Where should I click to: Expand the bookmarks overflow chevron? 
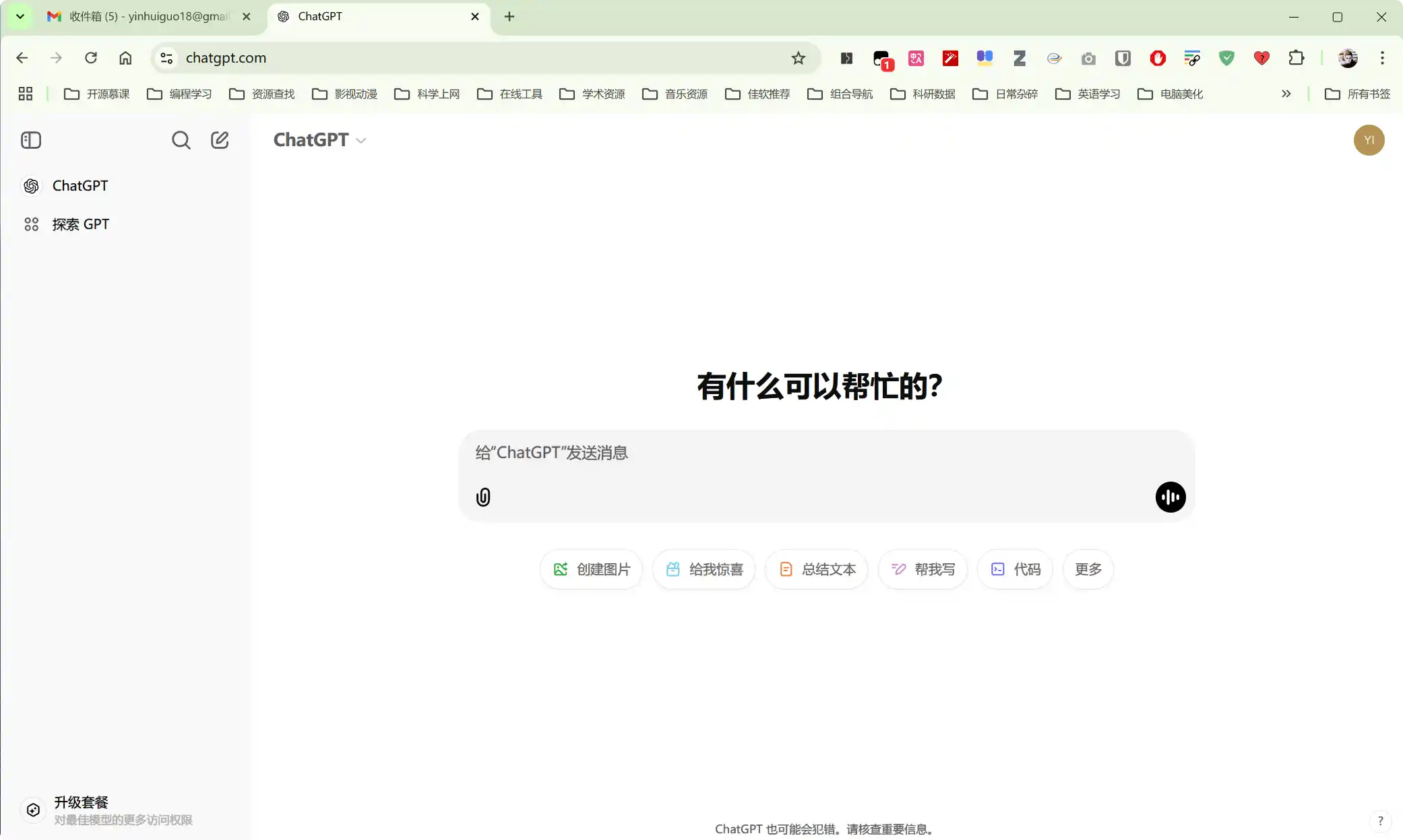(x=1286, y=94)
